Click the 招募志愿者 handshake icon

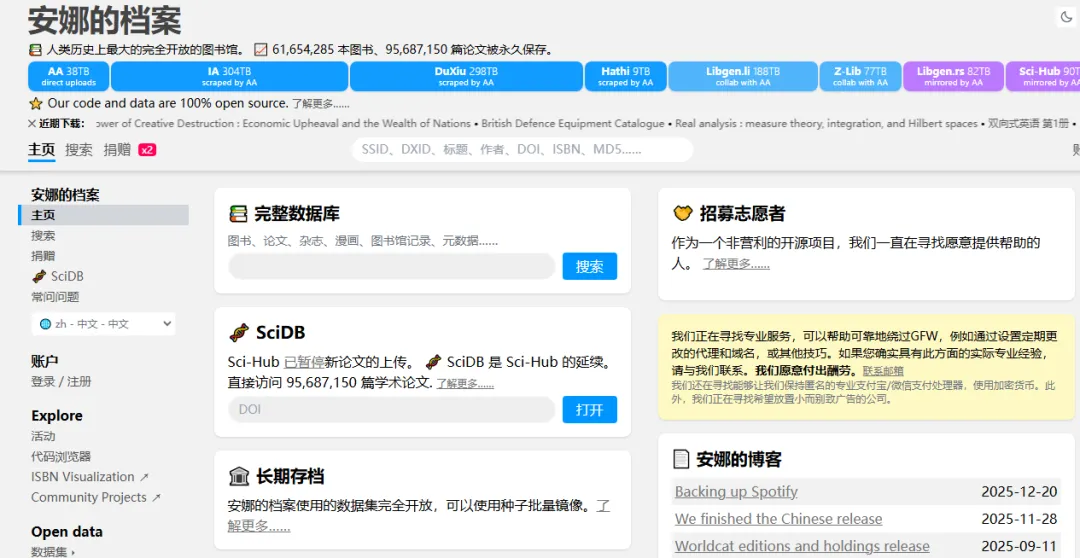682,214
